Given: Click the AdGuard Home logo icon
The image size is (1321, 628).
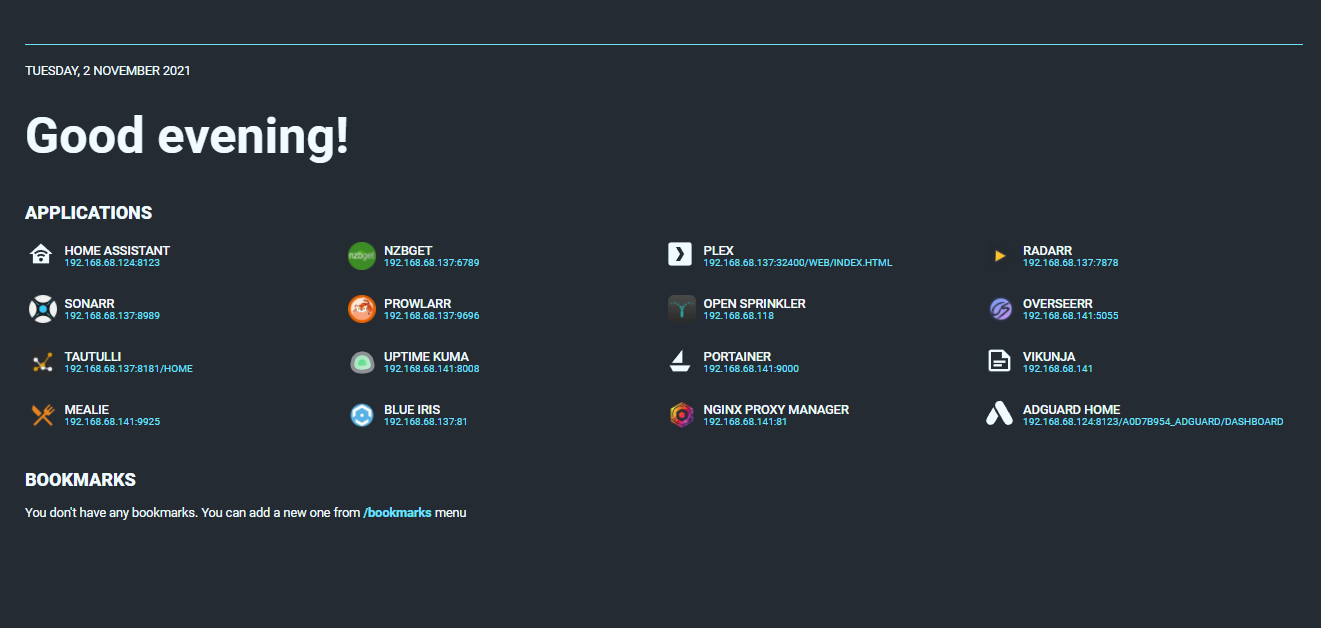Looking at the screenshot, I should (x=999, y=414).
